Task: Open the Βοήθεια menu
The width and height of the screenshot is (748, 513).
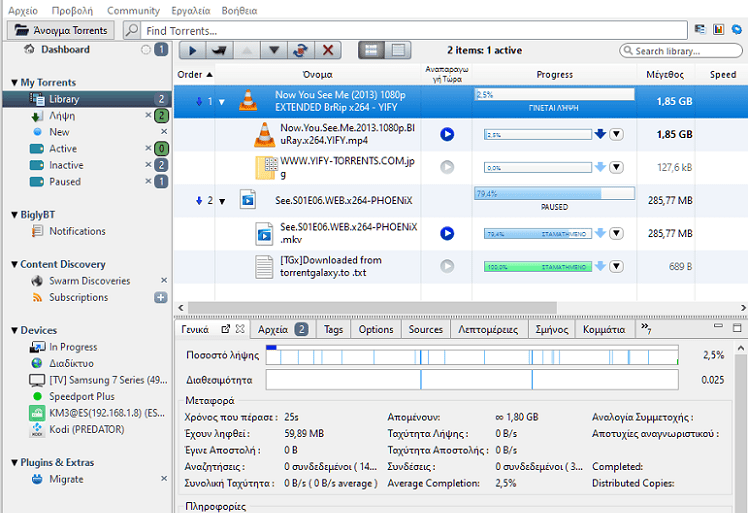Action: tap(239, 10)
